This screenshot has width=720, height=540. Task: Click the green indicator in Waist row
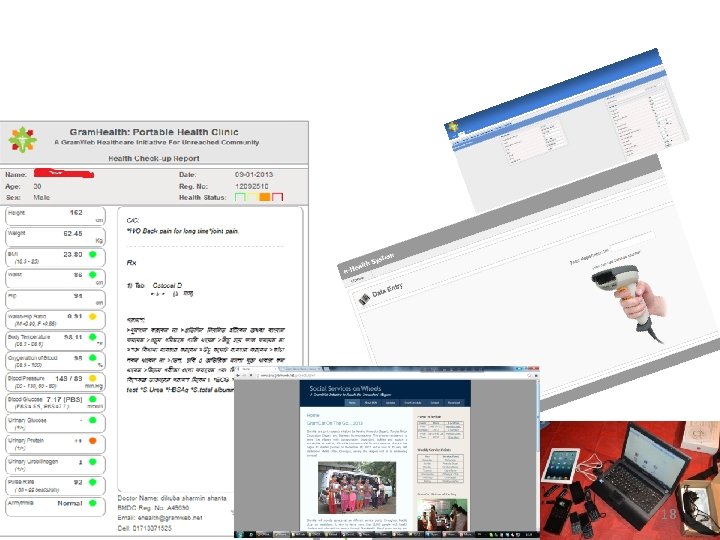point(93,275)
